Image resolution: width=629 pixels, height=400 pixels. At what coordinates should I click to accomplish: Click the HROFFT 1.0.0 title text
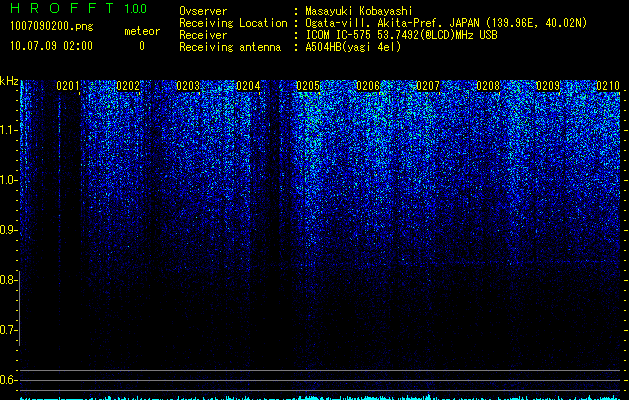click(x=78, y=8)
